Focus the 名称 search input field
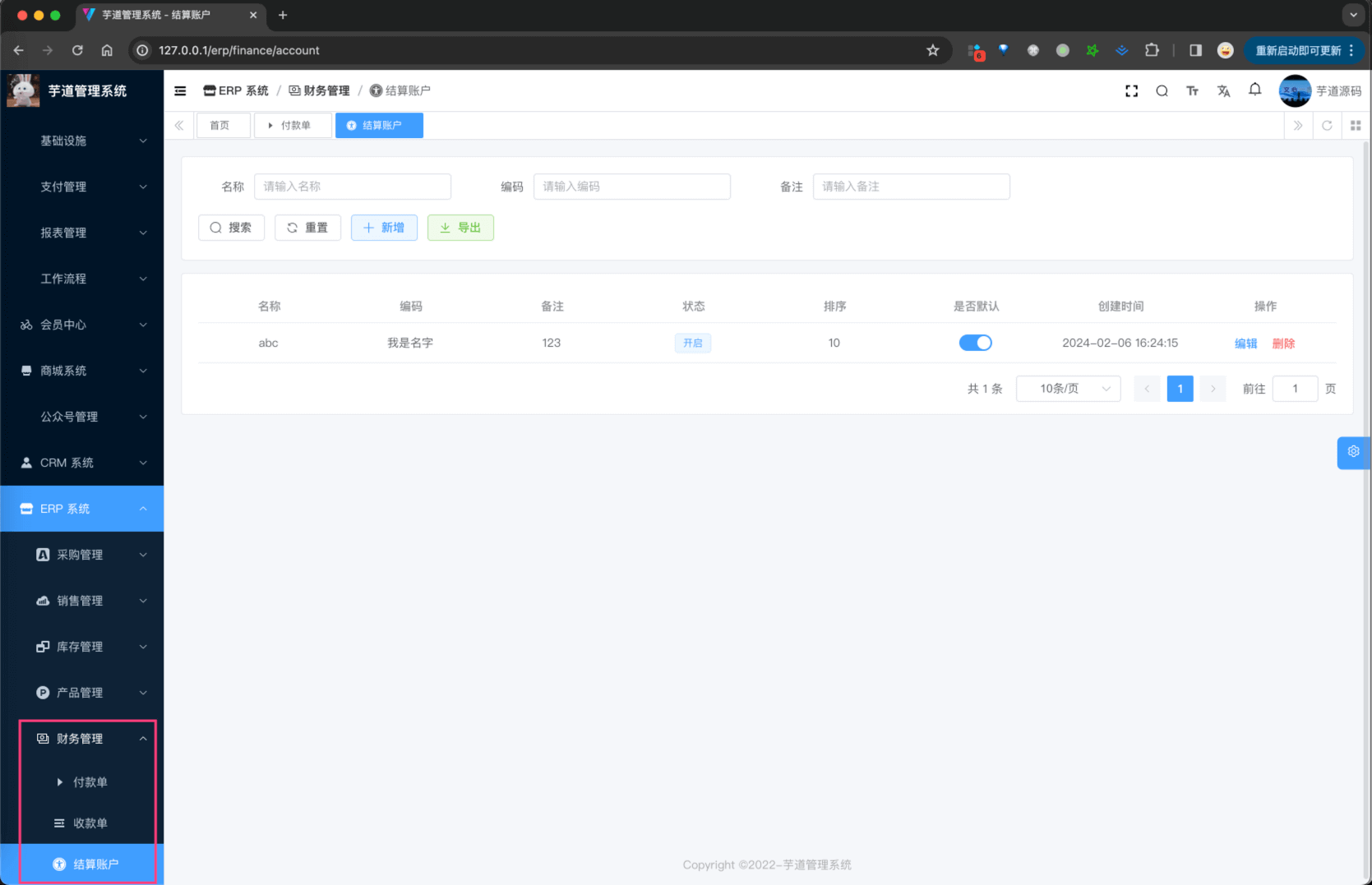The height and width of the screenshot is (885, 1372). 352,187
